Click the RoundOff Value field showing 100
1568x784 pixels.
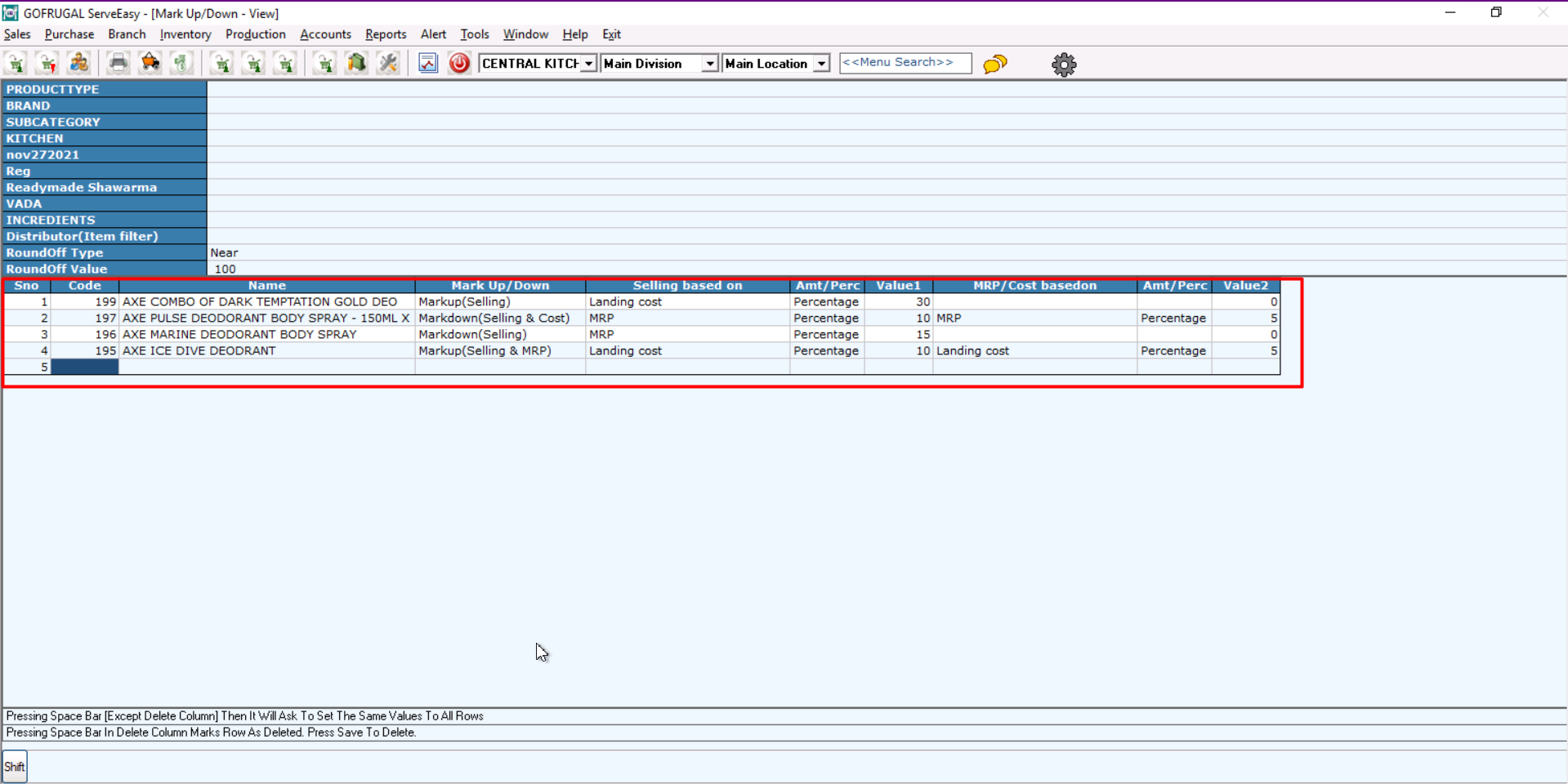click(x=887, y=269)
